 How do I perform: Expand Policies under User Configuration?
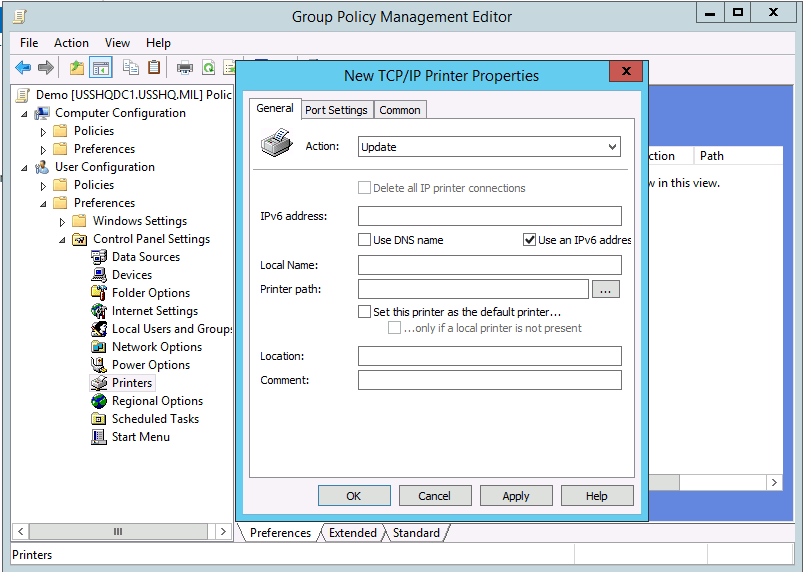click(x=43, y=185)
